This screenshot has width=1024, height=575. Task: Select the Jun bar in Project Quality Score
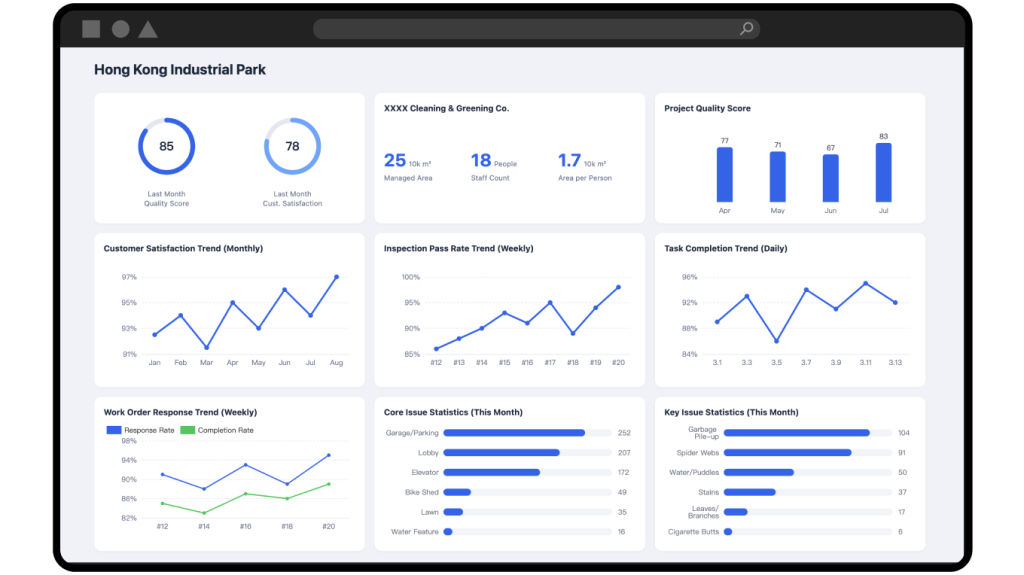(x=830, y=178)
